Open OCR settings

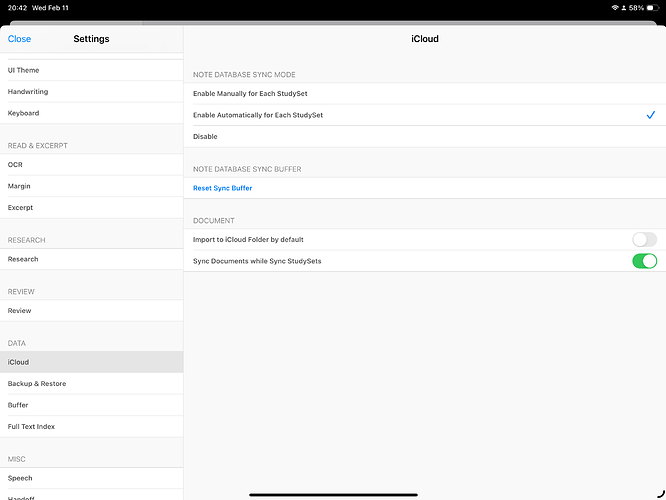[15, 164]
